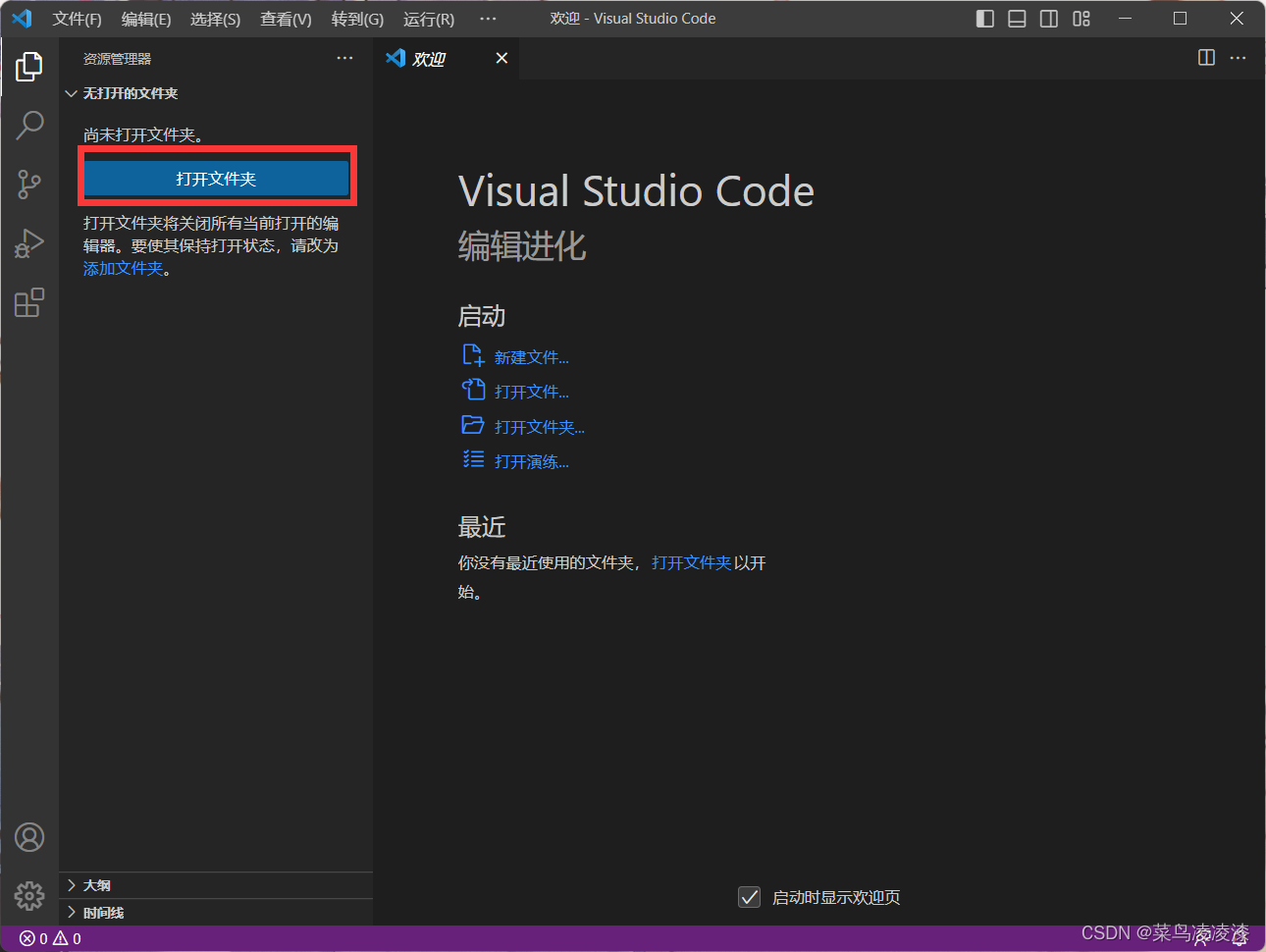Click the 尚未打开文件夹 text
Screen dimensions: 1266x952
click(143, 134)
